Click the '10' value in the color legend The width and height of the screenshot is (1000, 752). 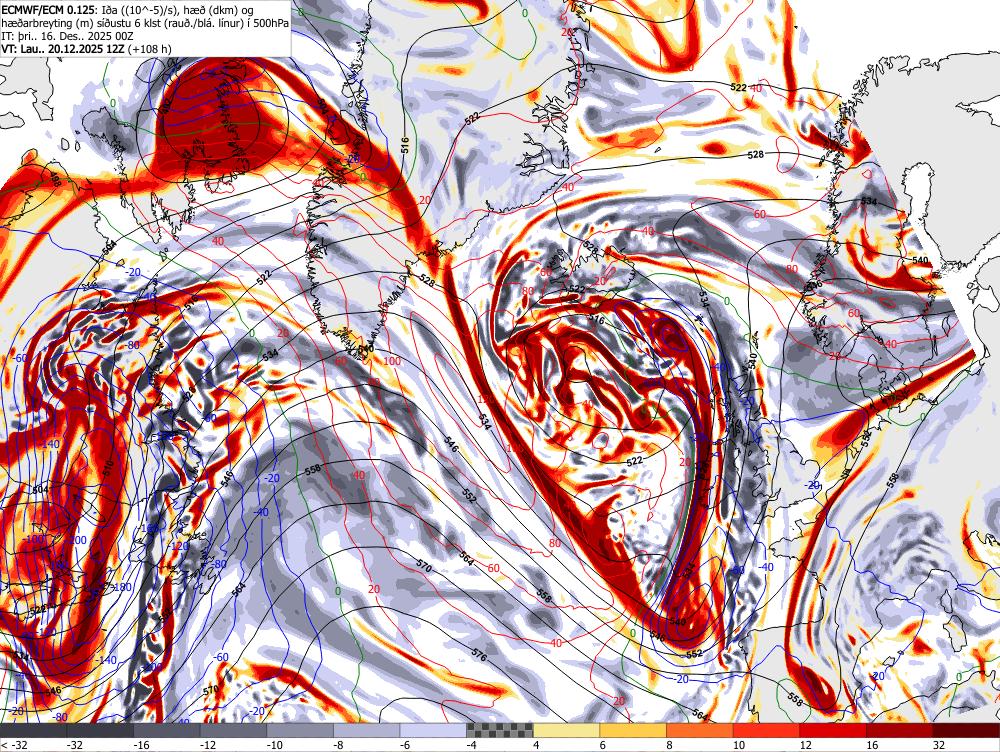[739, 745]
